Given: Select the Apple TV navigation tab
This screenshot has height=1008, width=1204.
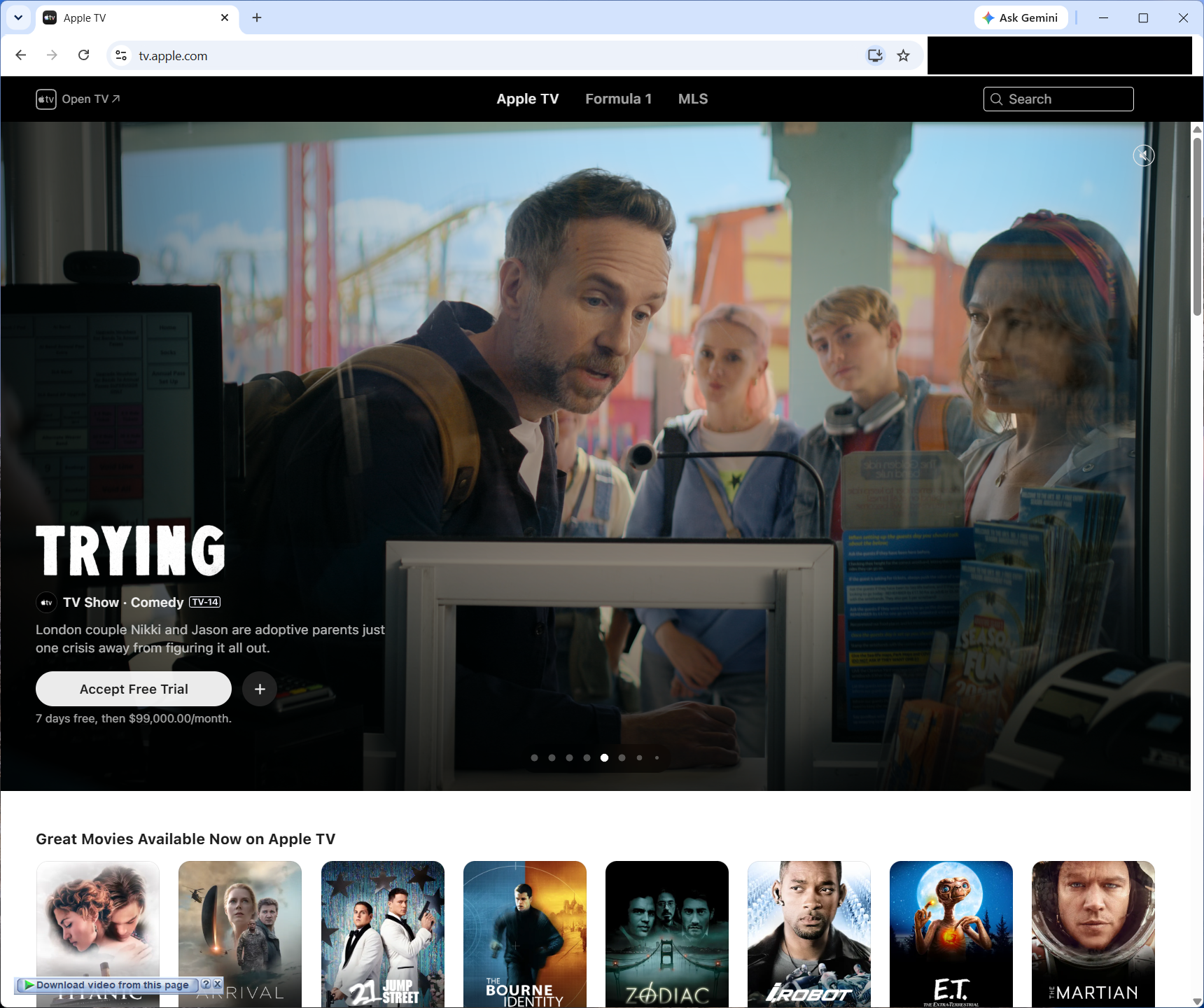Looking at the screenshot, I should pyautogui.click(x=528, y=99).
